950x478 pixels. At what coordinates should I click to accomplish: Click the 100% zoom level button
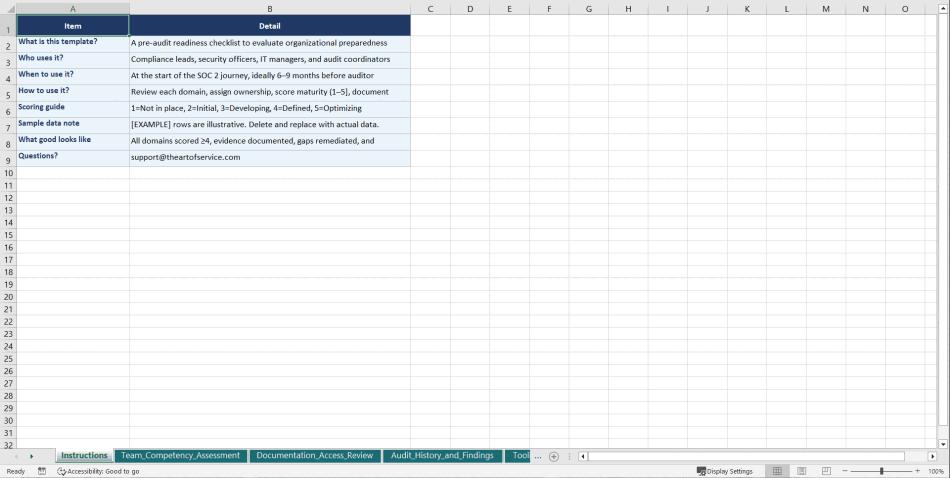click(936, 471)
